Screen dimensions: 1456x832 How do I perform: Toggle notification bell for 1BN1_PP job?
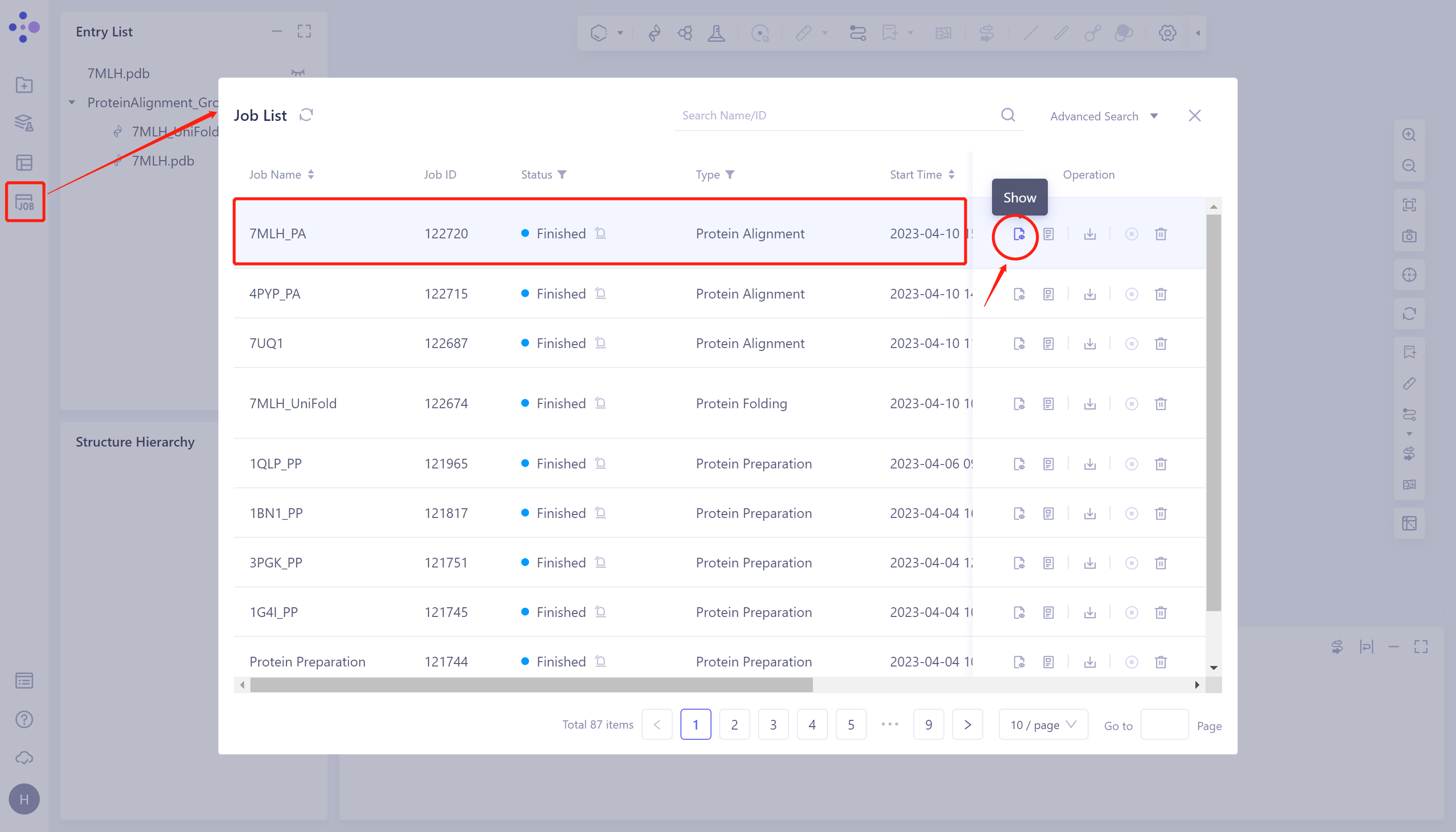coord(600,513)
